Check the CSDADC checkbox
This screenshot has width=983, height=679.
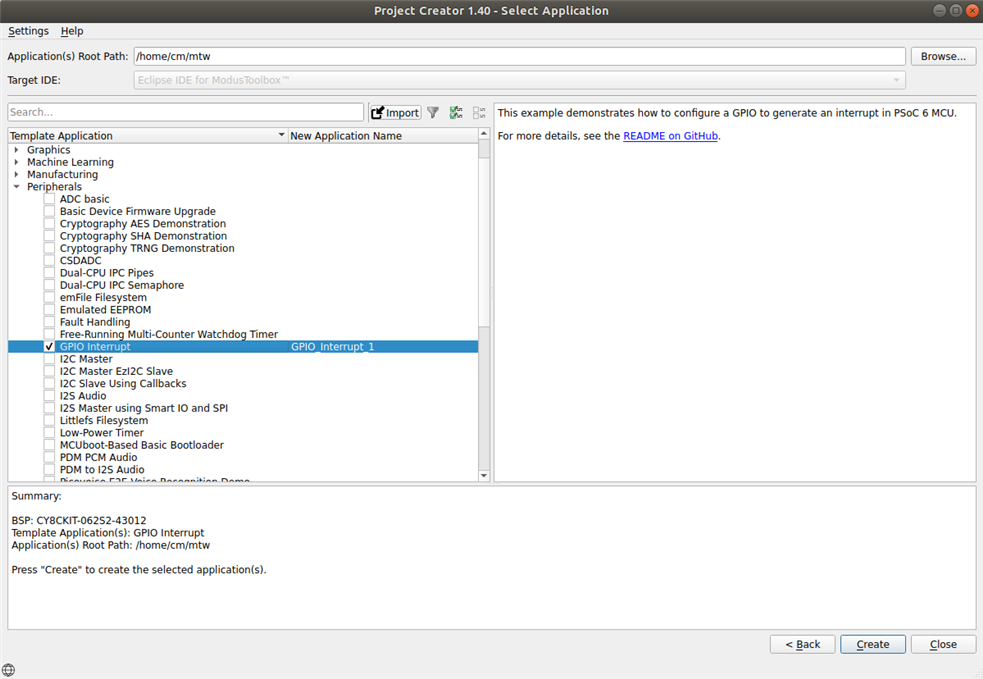coord(49,260)
